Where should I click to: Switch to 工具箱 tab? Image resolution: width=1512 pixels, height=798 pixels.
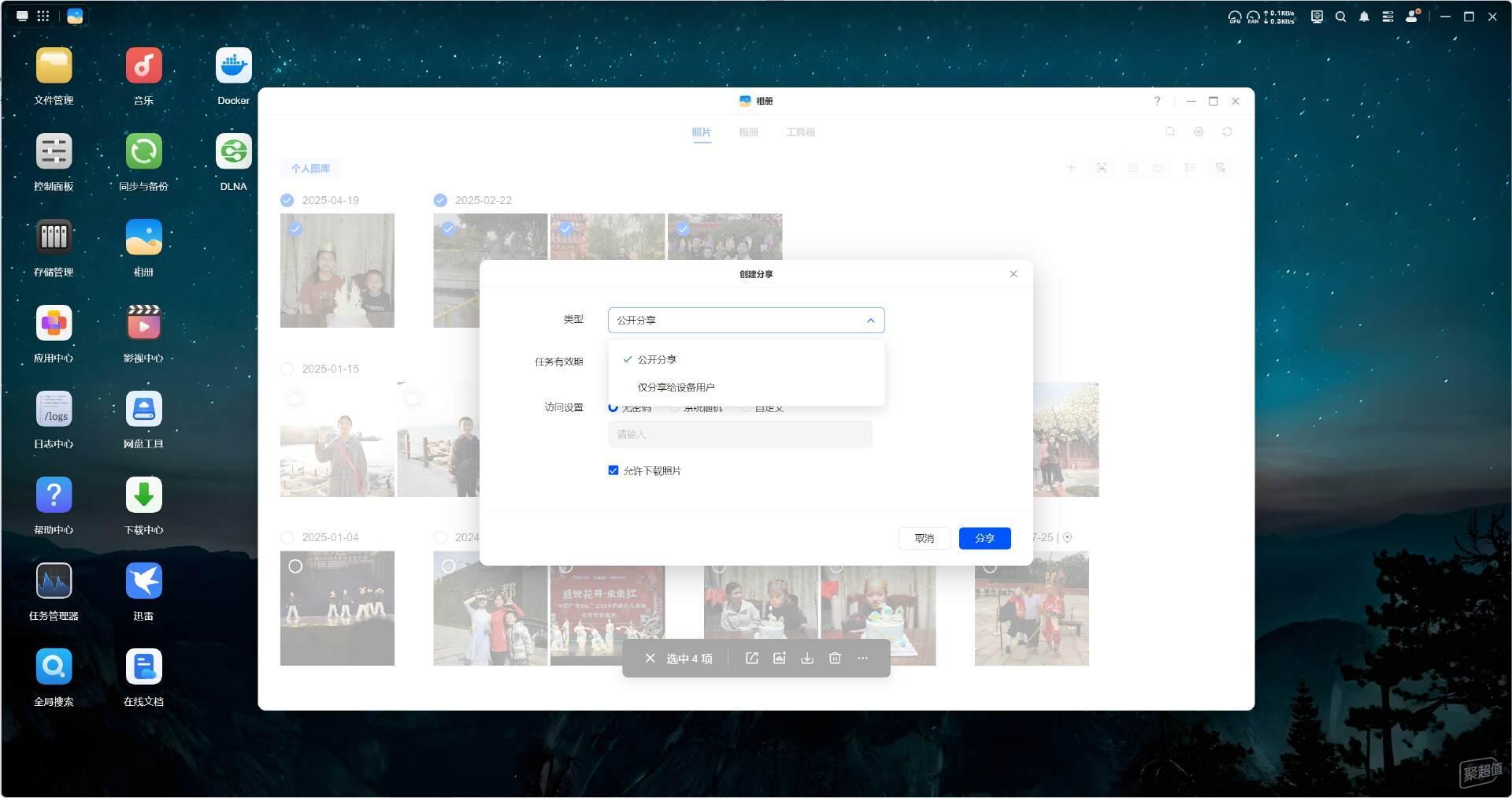pyautogui.click(x=800, y=132)
